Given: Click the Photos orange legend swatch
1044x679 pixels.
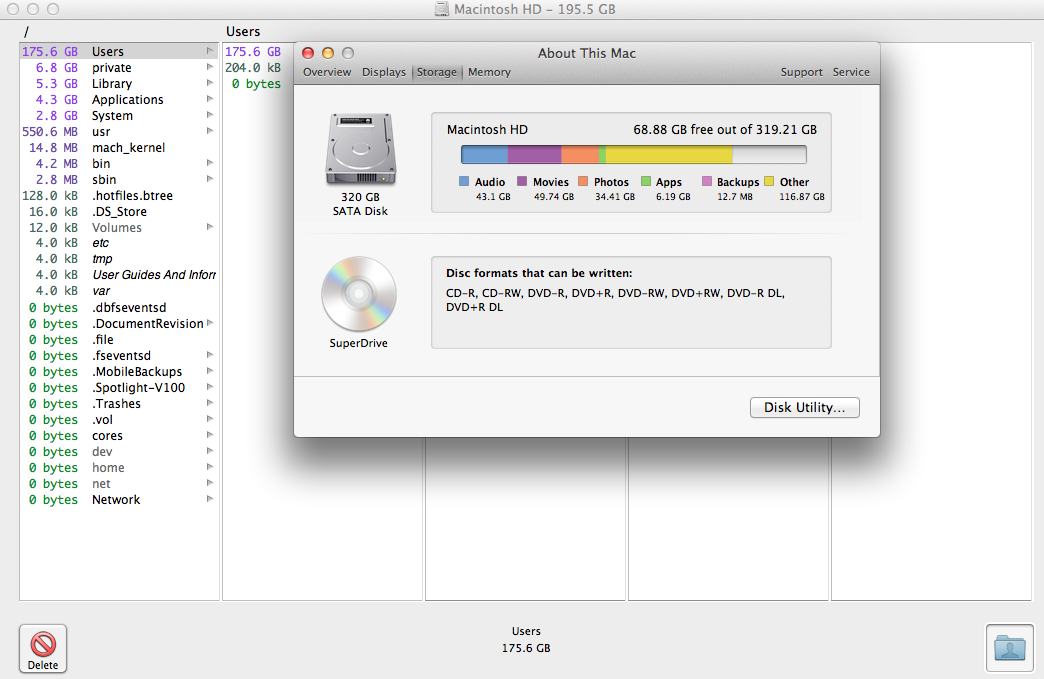Looking at the screenshot, I should click(x=583, y=181).
